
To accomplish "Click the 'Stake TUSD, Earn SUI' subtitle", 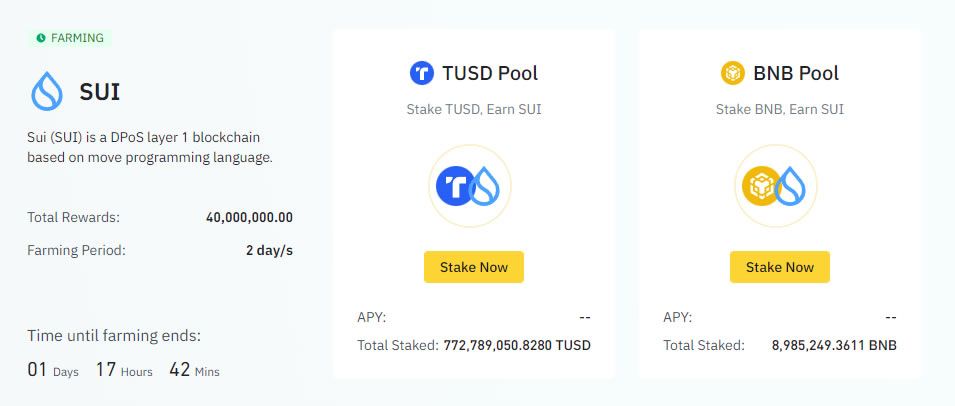I will pyautogui.click(x=474, y=109).
